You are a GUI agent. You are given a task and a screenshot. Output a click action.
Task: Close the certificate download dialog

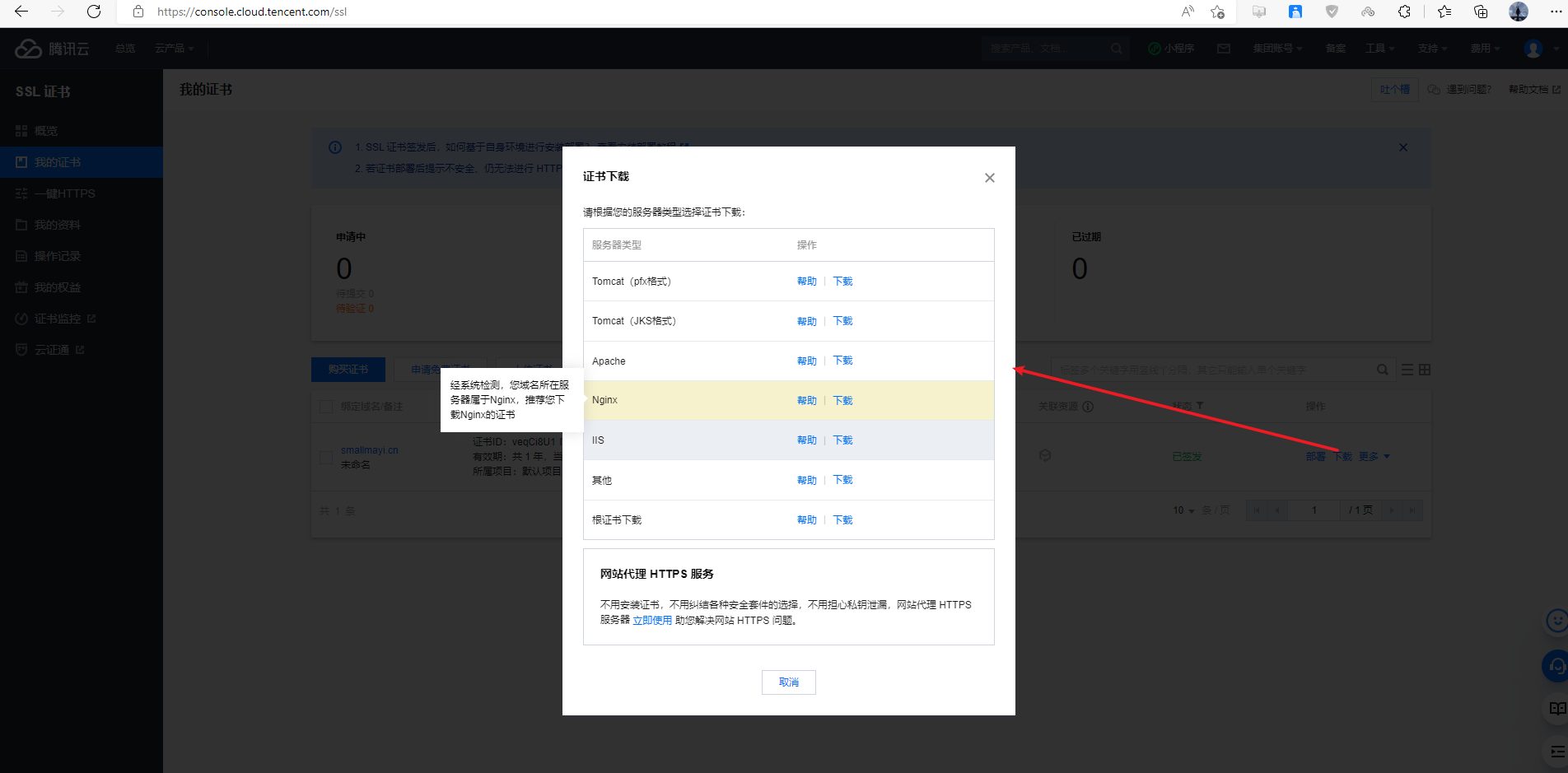990,178
